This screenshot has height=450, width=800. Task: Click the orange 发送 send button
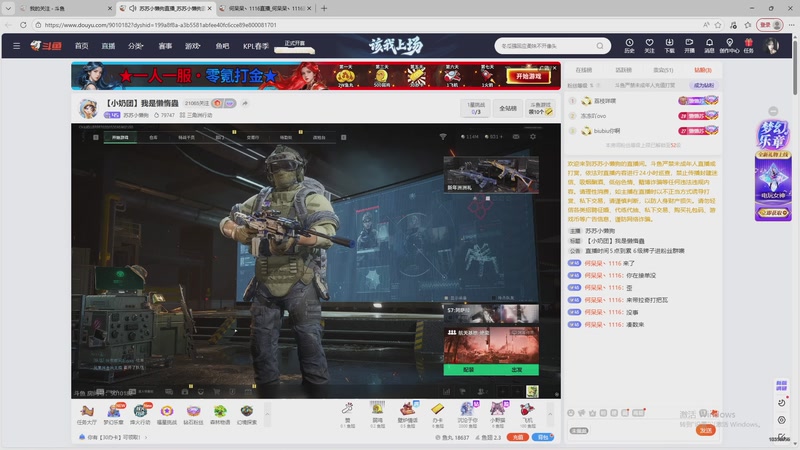coord(706,430)
